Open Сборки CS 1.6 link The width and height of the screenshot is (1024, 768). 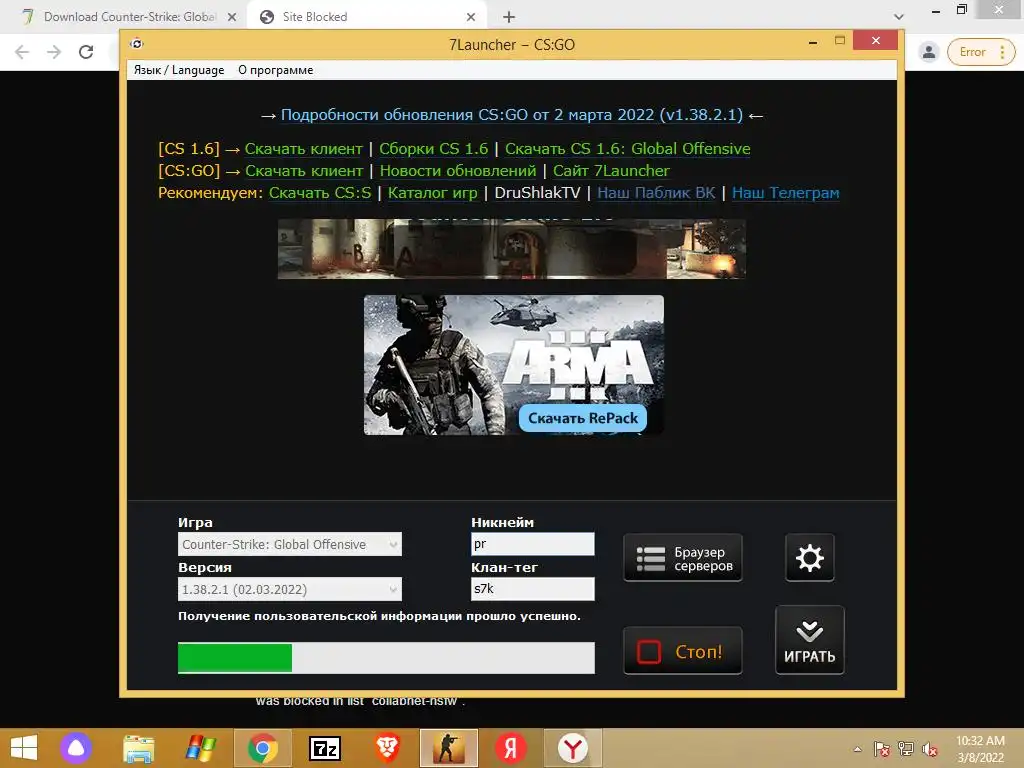point(434,149)
